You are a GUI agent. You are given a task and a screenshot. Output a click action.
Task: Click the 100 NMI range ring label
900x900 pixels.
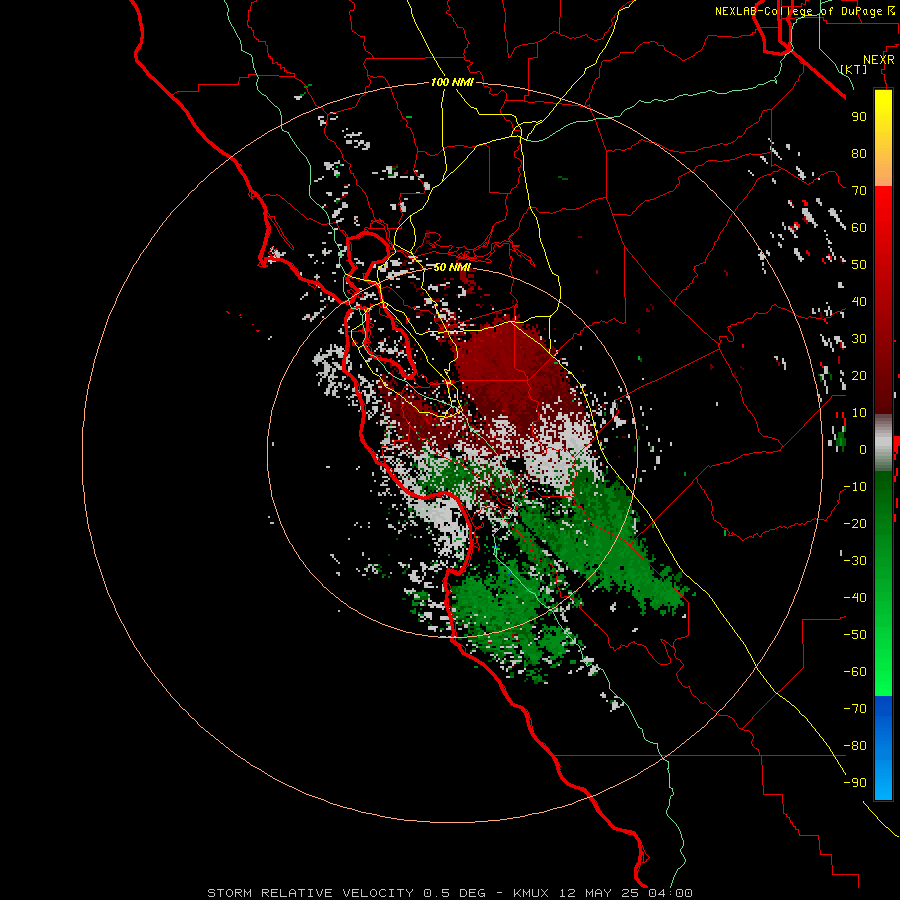(x=452, y=82)
